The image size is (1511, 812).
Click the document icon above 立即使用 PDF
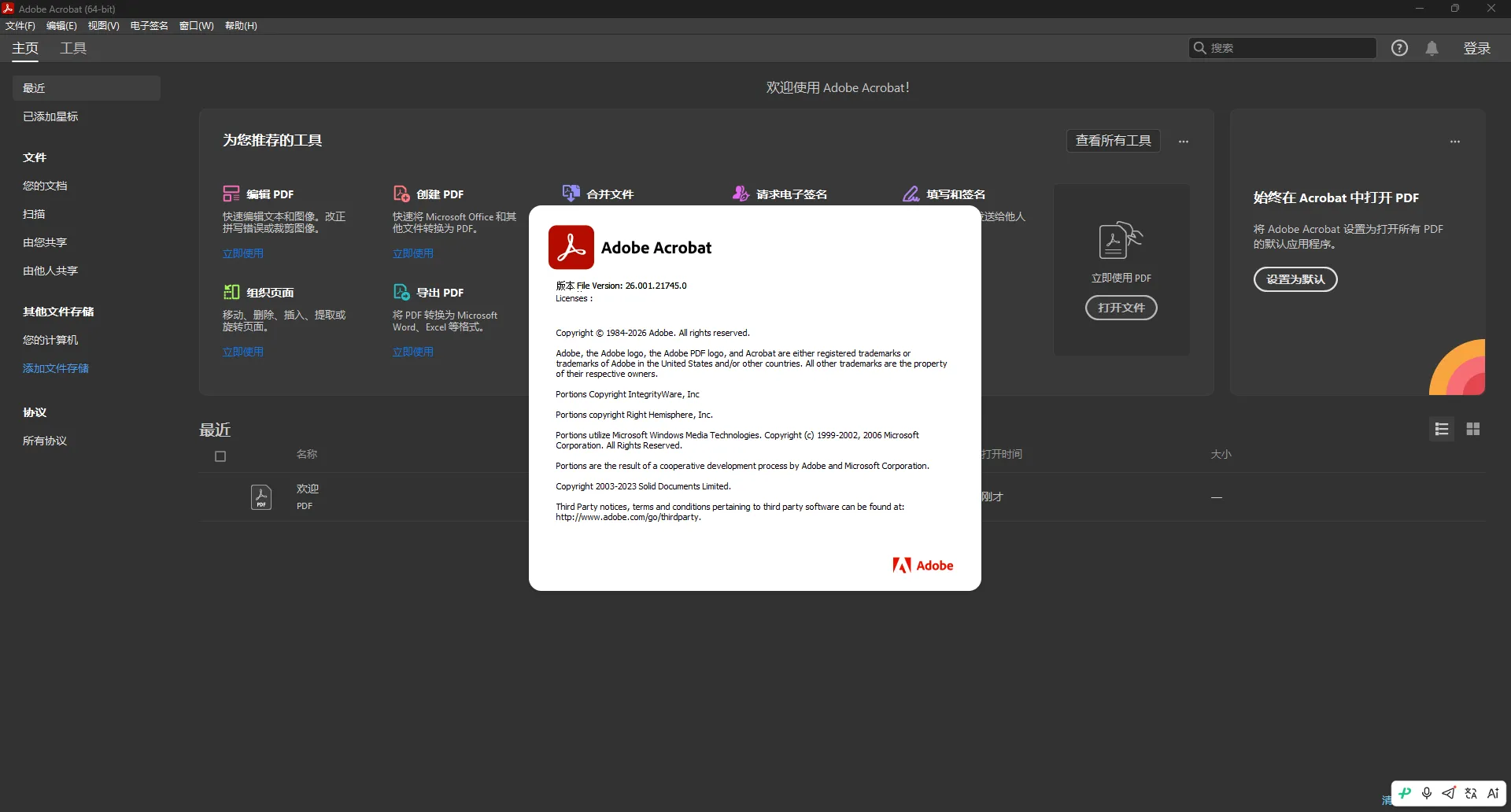[x=1121, y=240]
